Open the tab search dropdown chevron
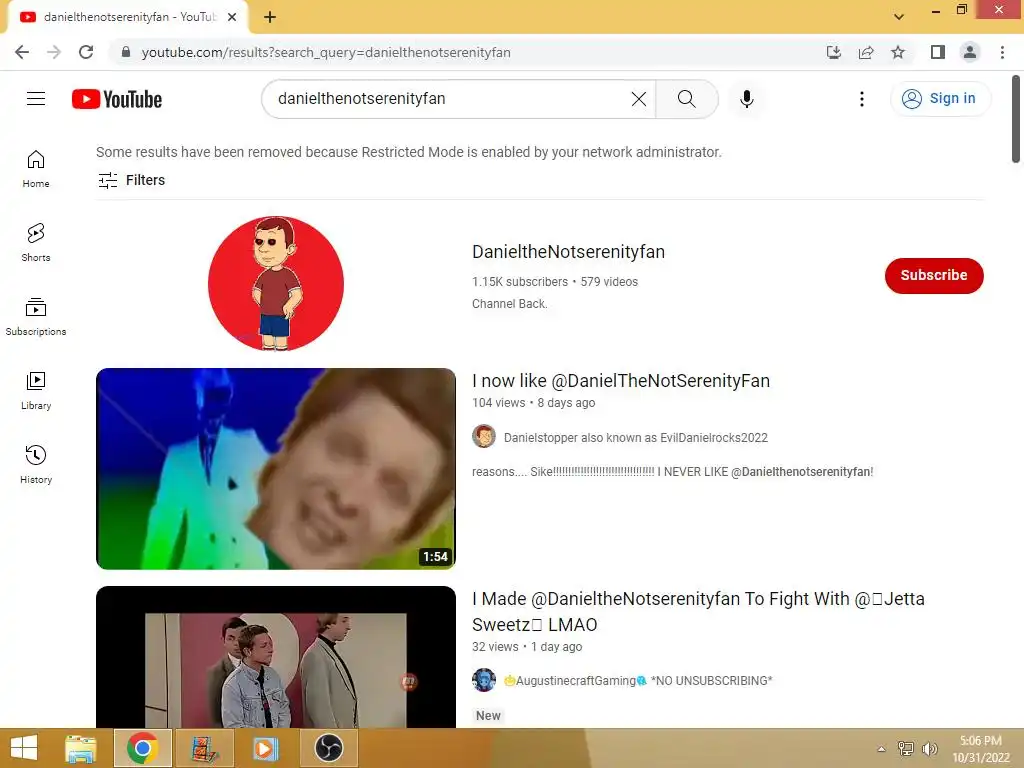This screenshot has width=1024, height=768. 899,17
